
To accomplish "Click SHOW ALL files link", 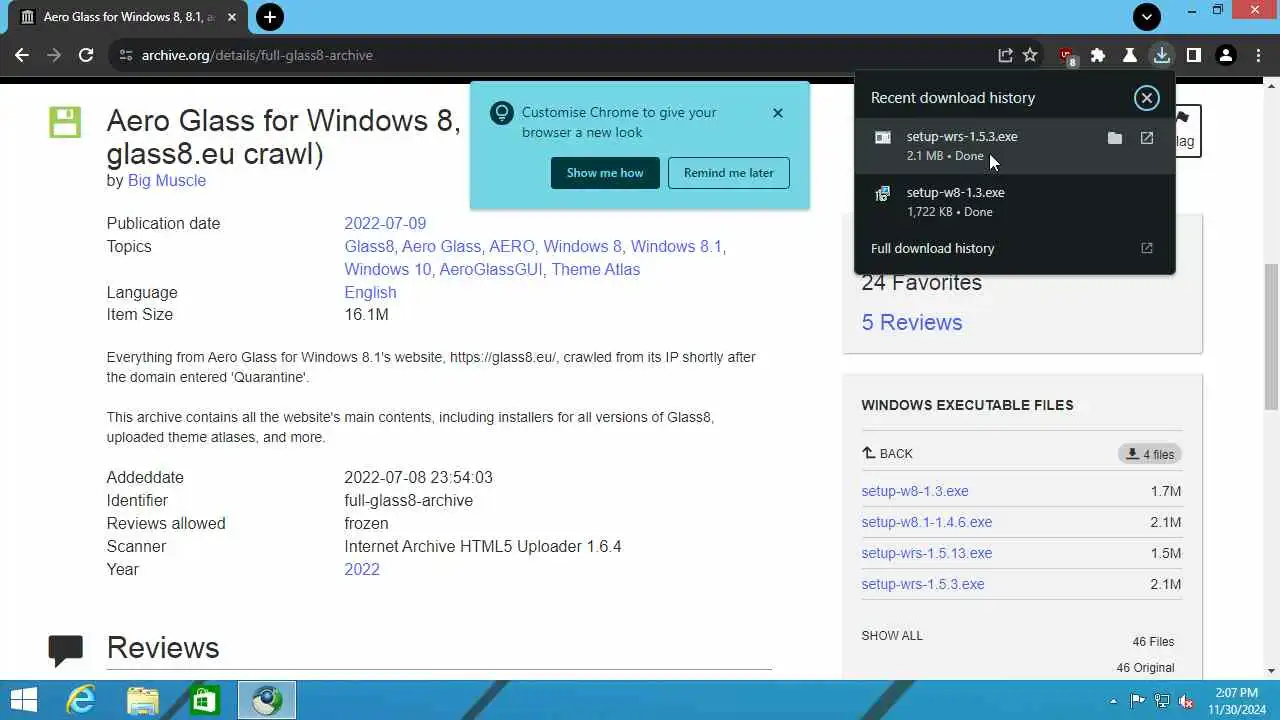I will pos(892,635).
